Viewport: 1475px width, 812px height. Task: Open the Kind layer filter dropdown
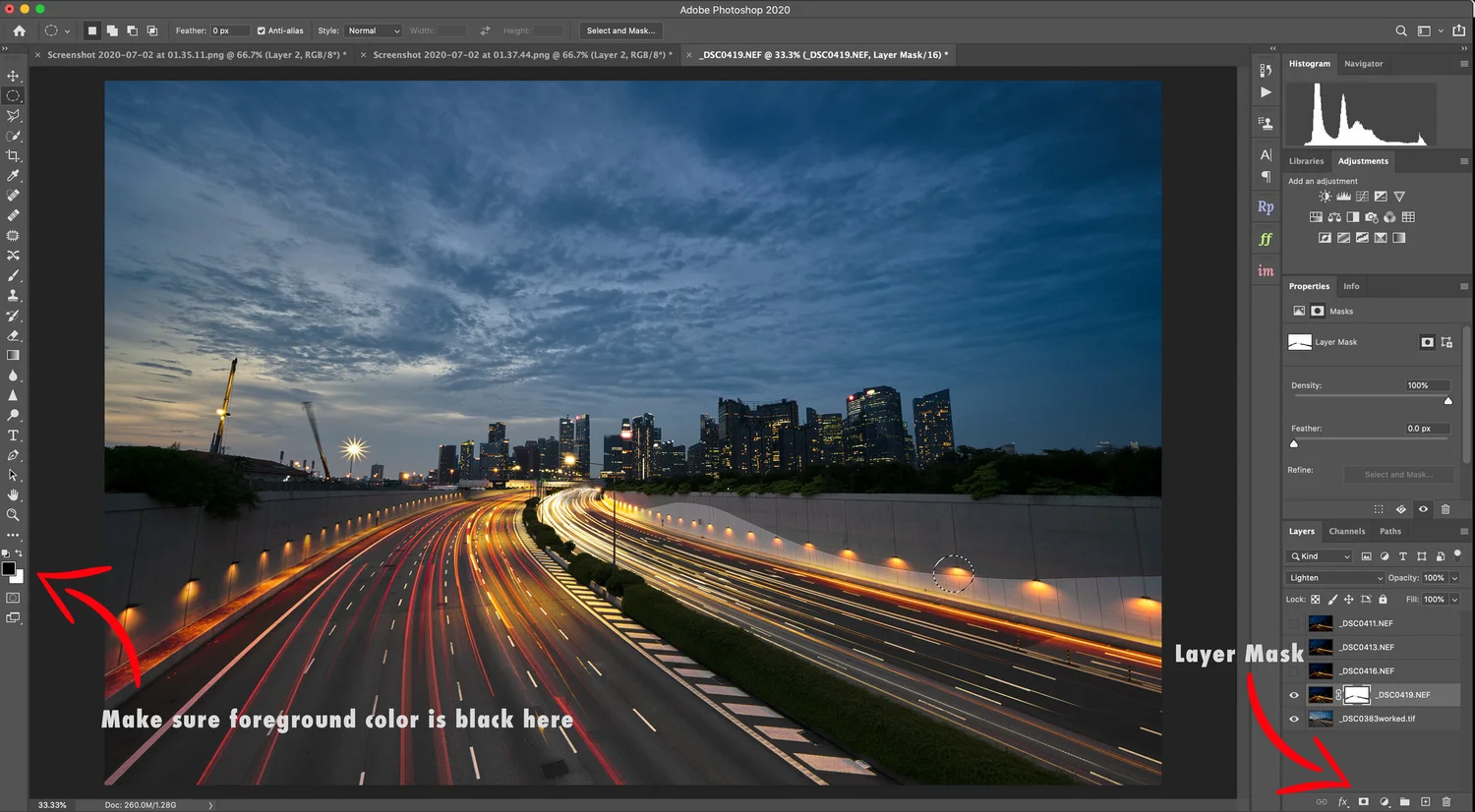point(1321,556)
